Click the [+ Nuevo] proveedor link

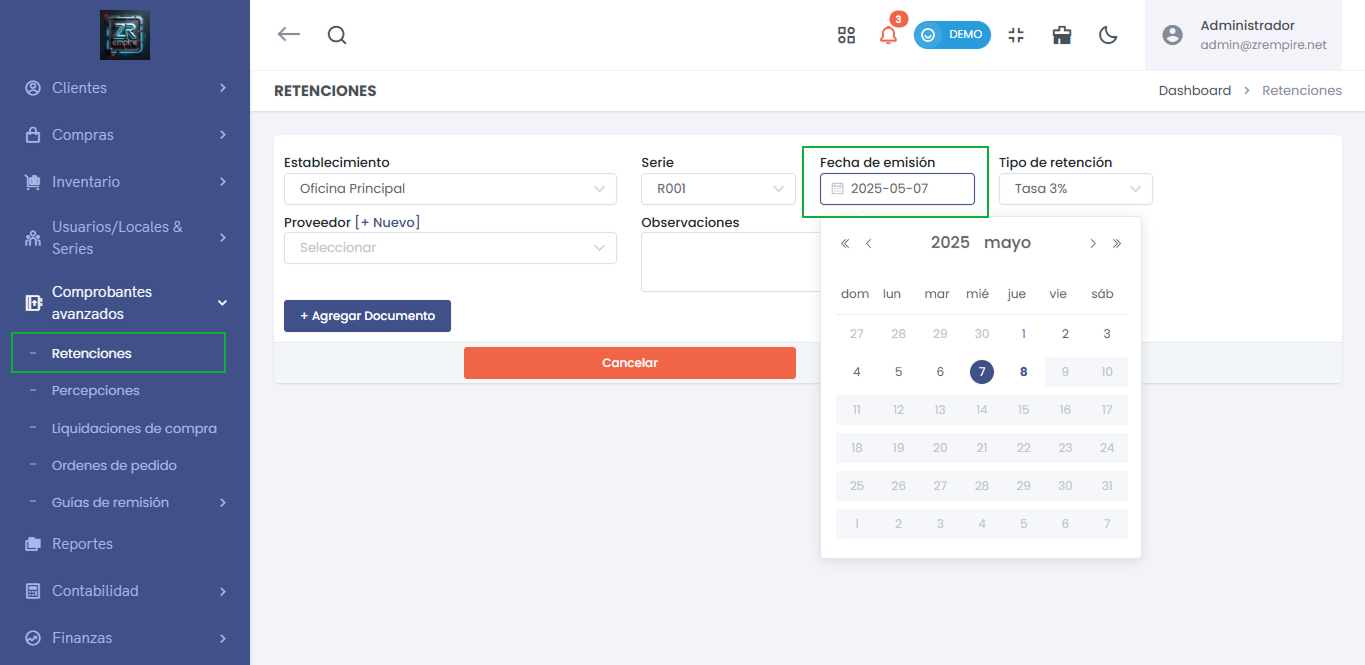click(388, 222)
